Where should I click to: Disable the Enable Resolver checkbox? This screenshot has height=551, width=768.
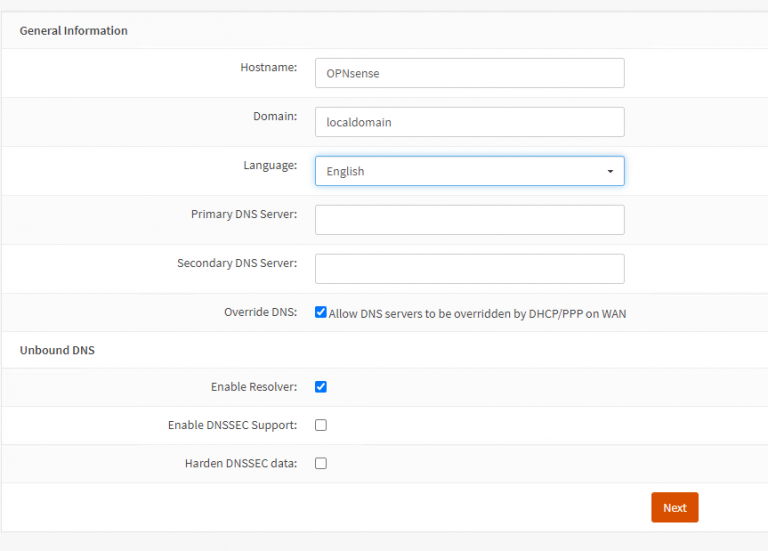321,387
